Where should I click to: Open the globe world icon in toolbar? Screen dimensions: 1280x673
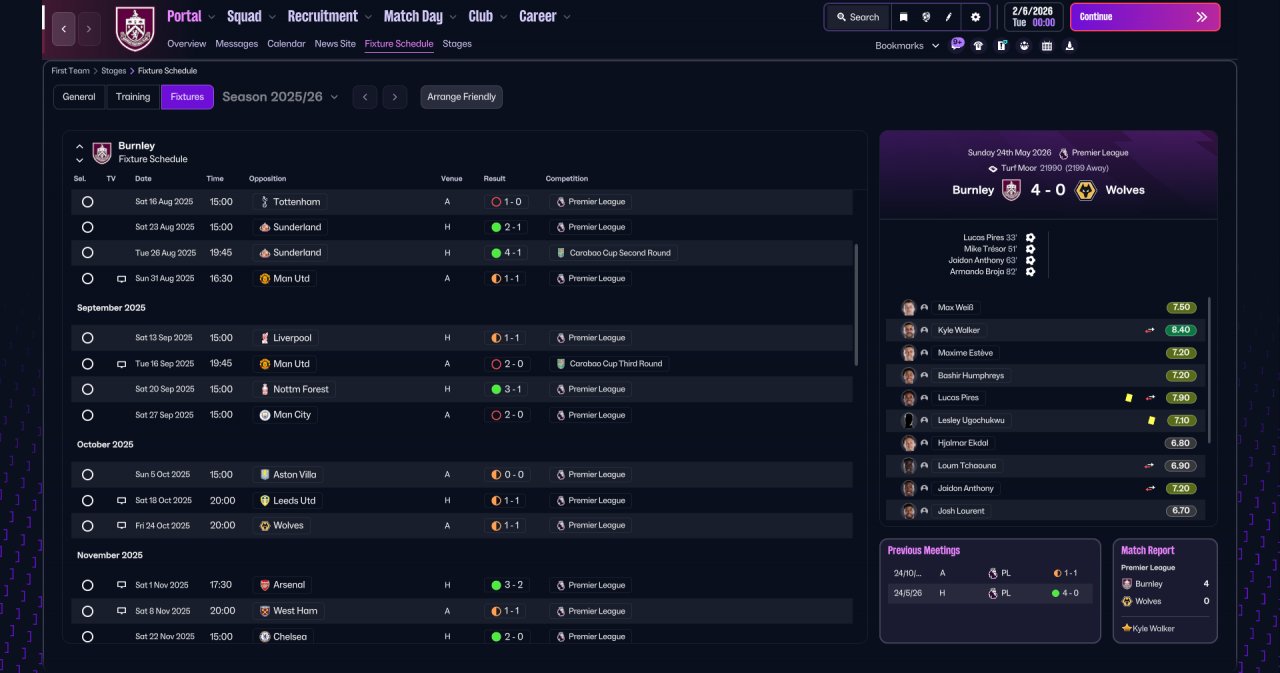[x=927, y=17]
